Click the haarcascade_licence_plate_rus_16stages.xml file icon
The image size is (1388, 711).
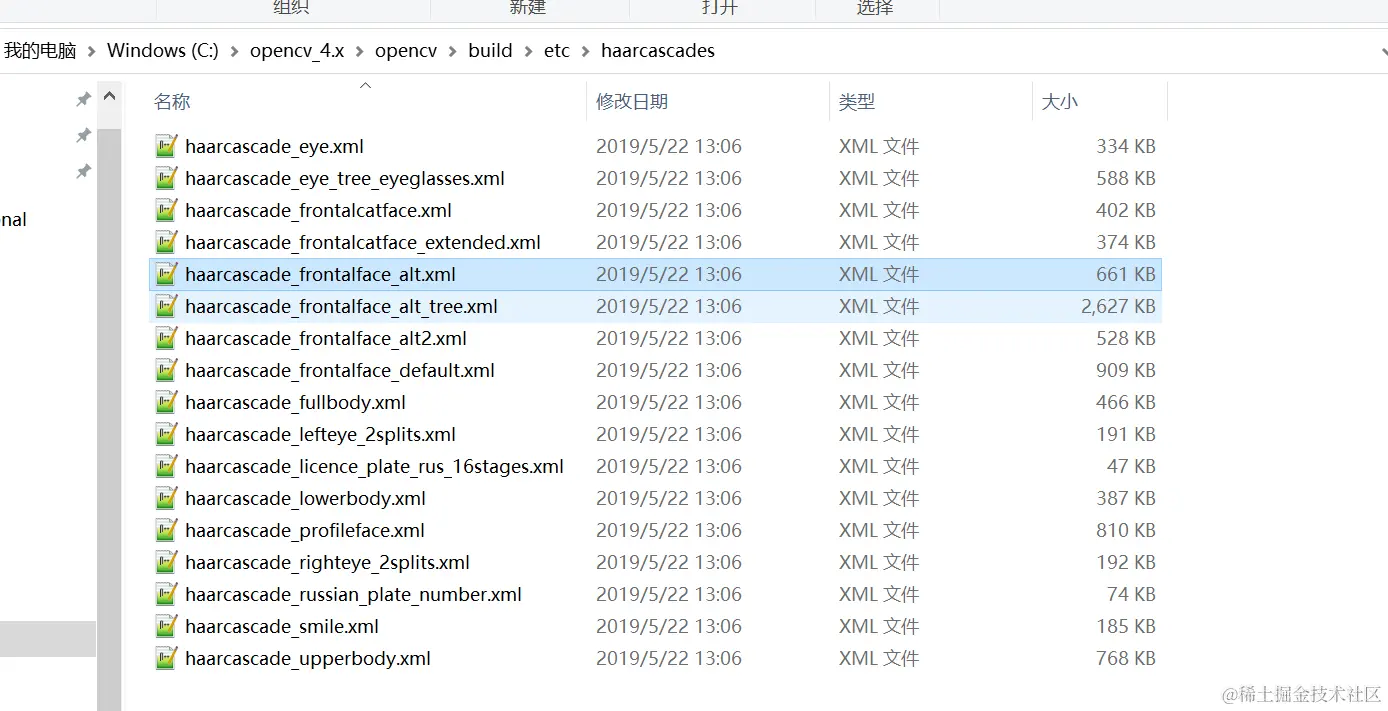[x=167, y=466]
